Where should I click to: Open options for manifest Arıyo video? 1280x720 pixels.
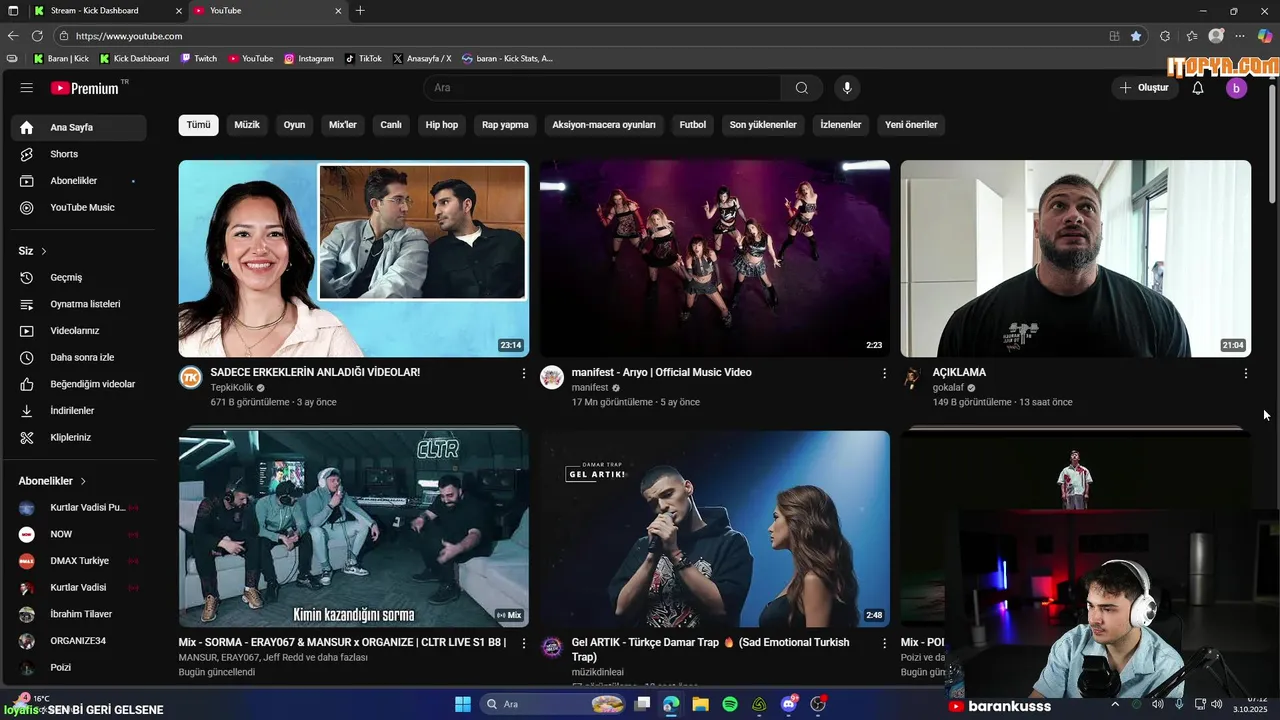click(x=884, y=373)
